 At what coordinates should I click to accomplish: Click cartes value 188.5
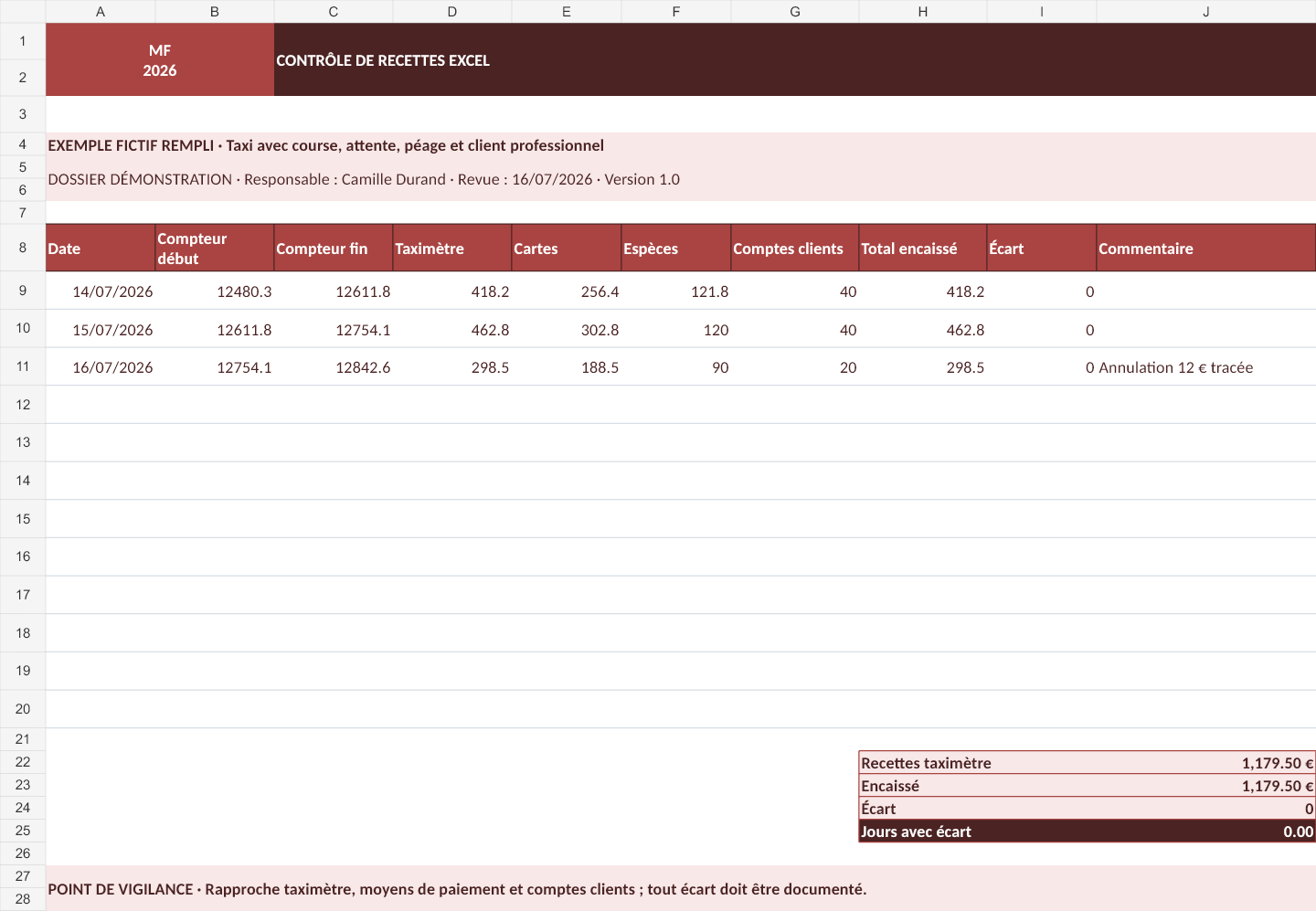point(567,367)
